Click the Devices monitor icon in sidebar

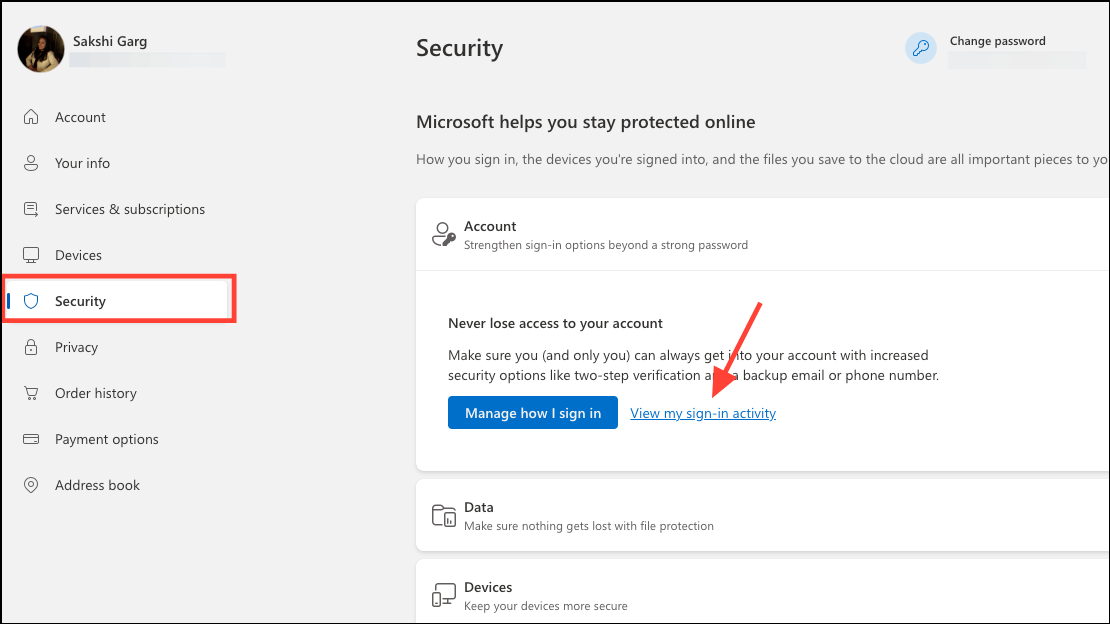click(x=32, y=255)
